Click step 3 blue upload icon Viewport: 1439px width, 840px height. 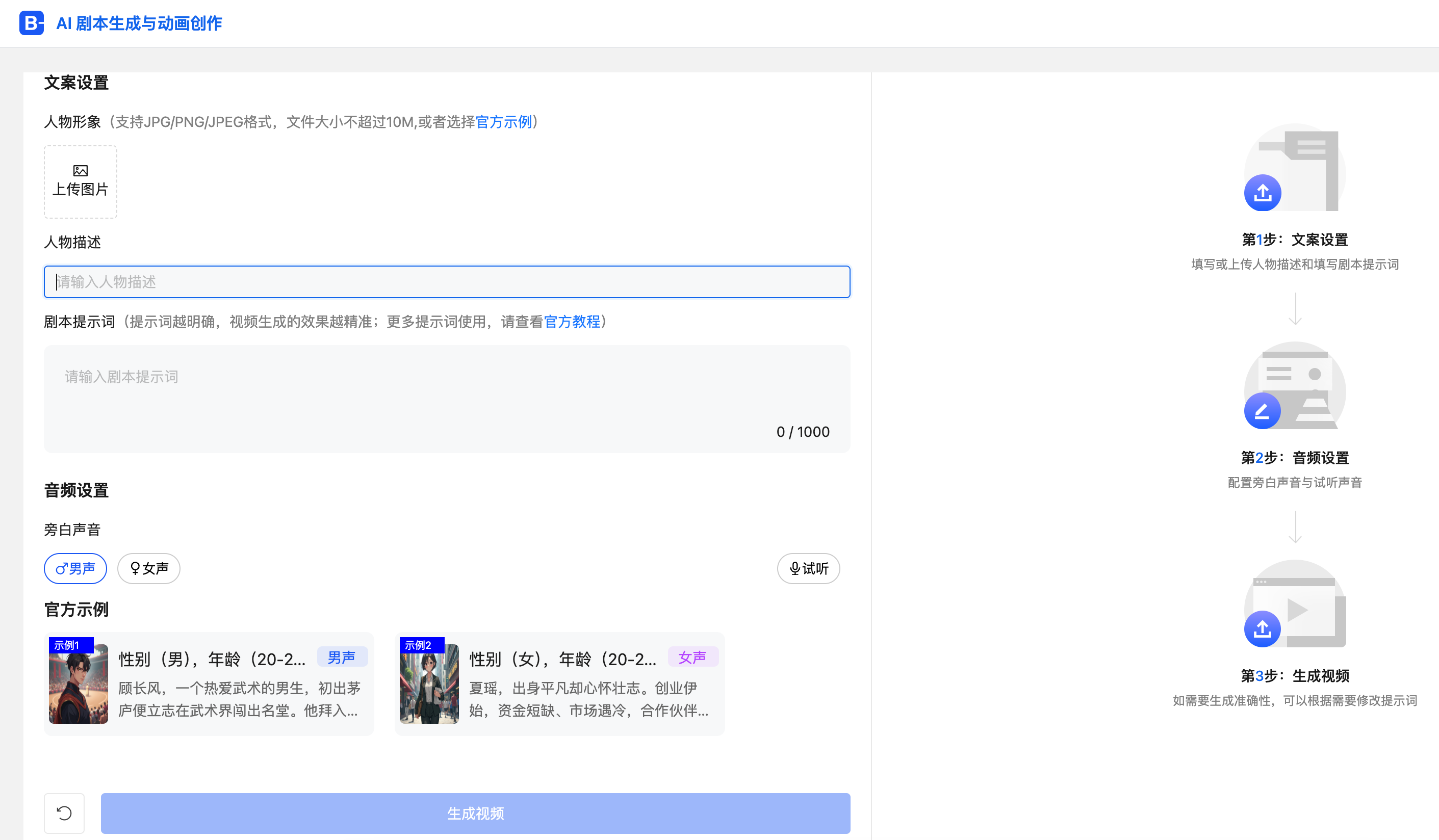pyautogui.click(x=1262, y=629)
